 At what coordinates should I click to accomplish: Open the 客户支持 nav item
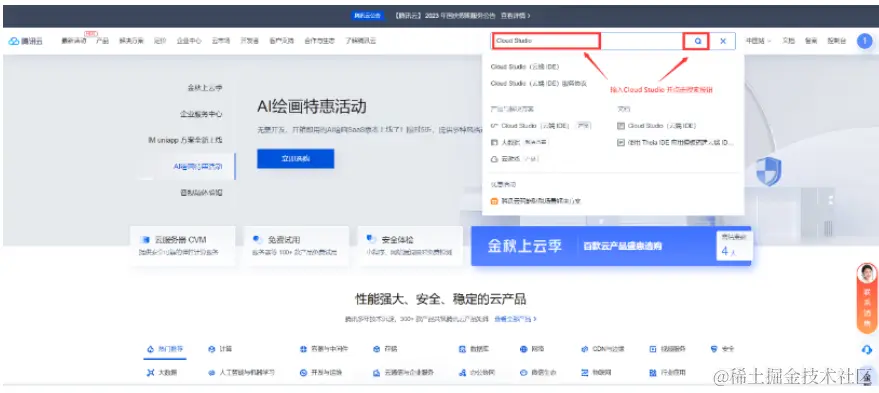point(281,41)
